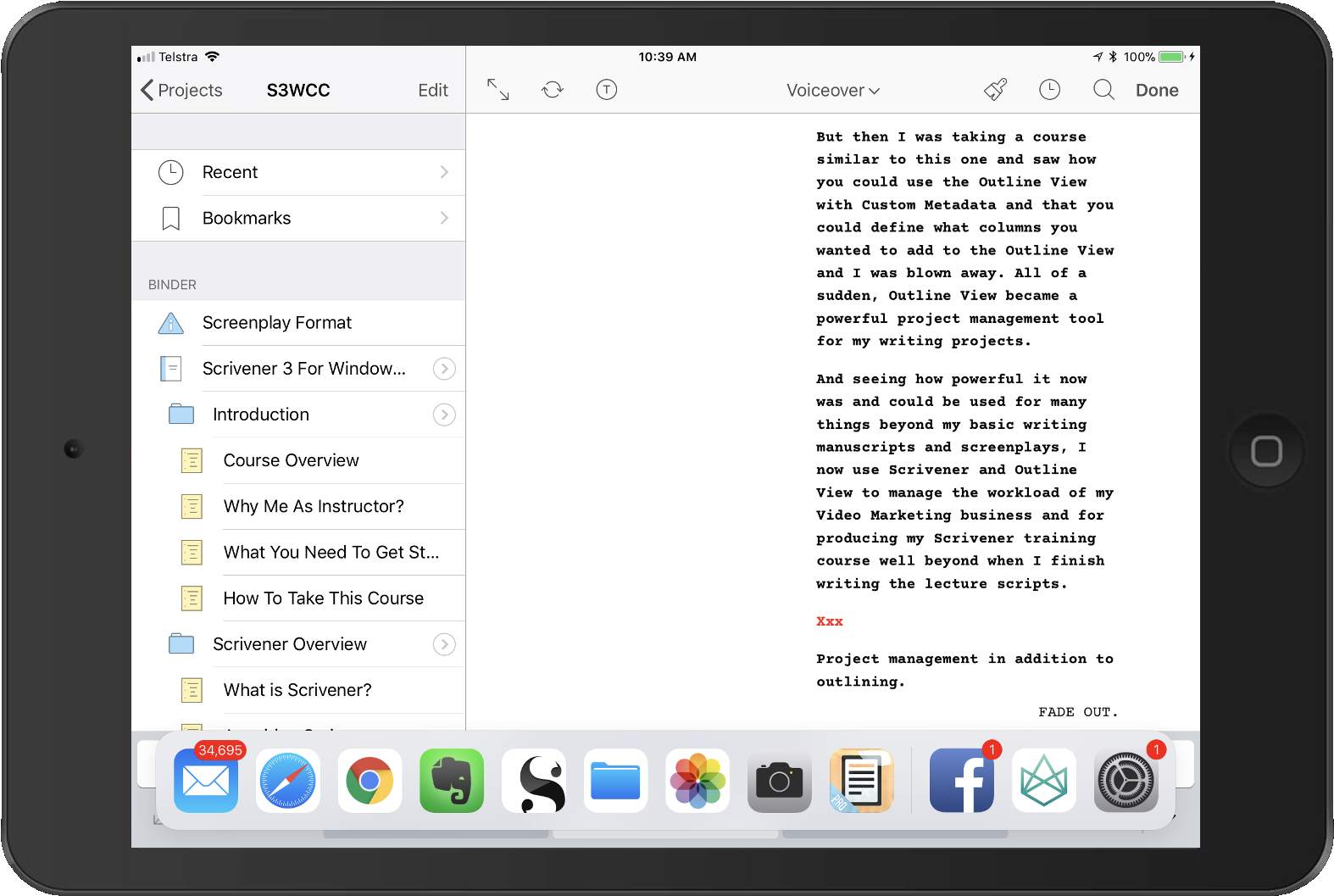Open the Course Overview document
The image size is (1334, 896).
(x=298, y=460)
